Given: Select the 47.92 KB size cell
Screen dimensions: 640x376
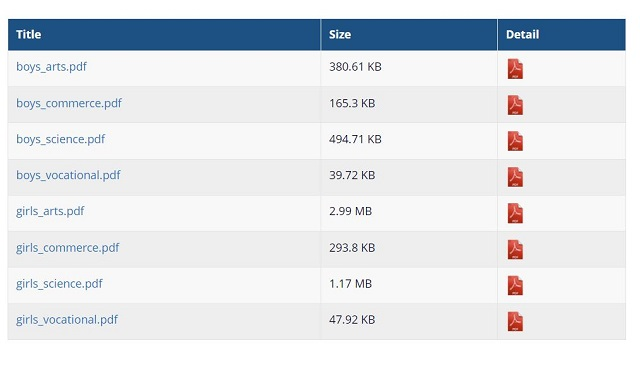Looking at the screenshot, I should (409, 321).
